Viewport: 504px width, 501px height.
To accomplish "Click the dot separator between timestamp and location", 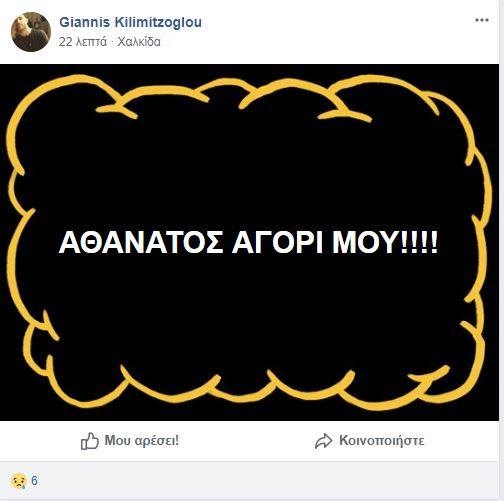I will [x=112, y=42].
